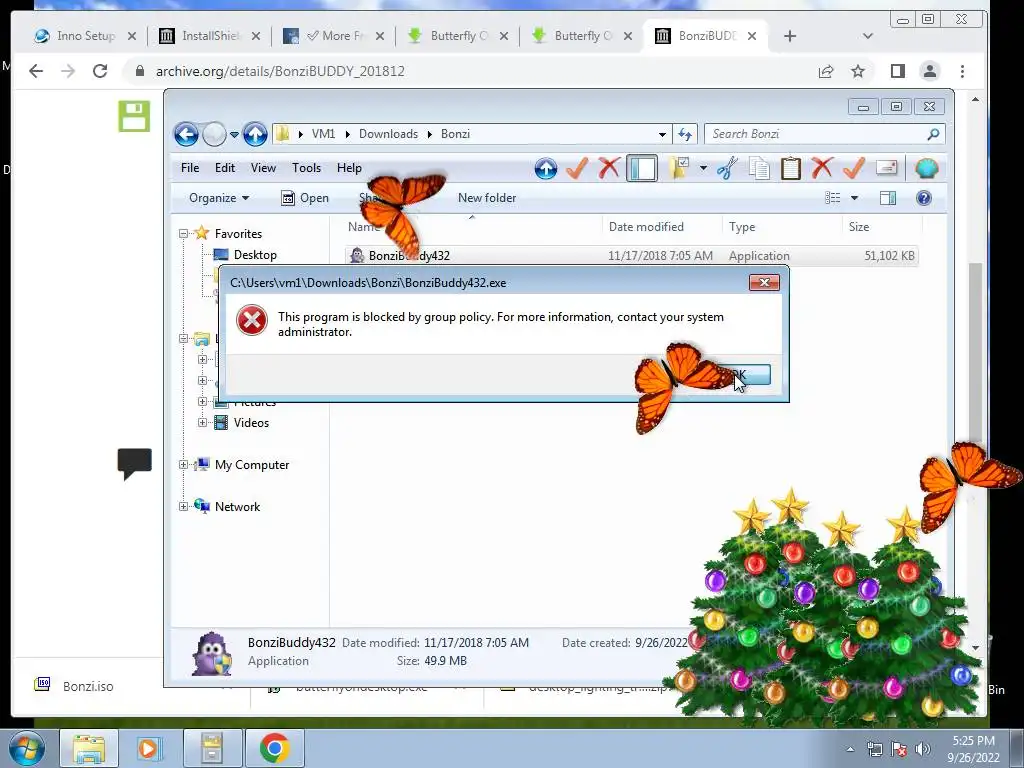Collapse the Favorites tree node
The image size is (1024, 768).
184,234
